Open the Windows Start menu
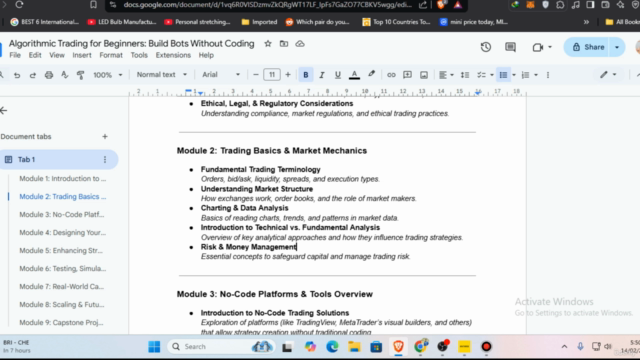Image resolution: width=640 pixels, height=360 pixels. click(154, 347)
